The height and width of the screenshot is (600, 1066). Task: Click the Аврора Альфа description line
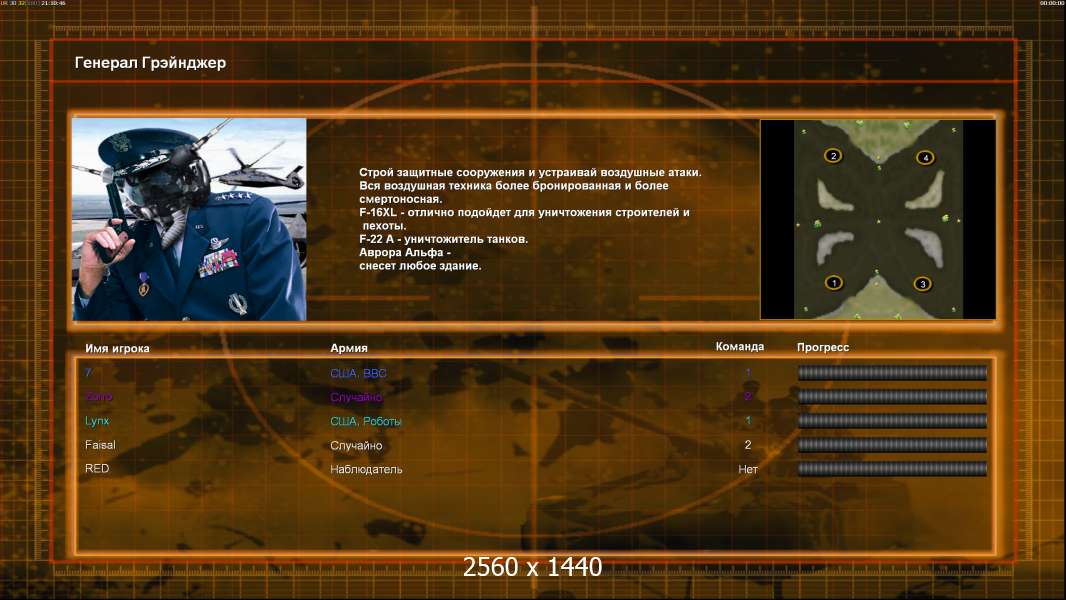click(405, 252)
